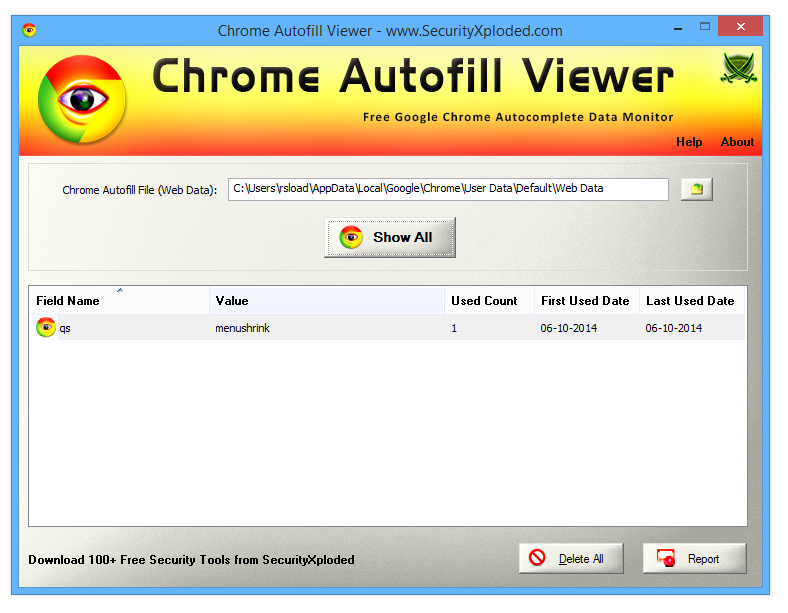
Task: Close the Chrome Autofill Viewer window
Action: pos(741,27)
